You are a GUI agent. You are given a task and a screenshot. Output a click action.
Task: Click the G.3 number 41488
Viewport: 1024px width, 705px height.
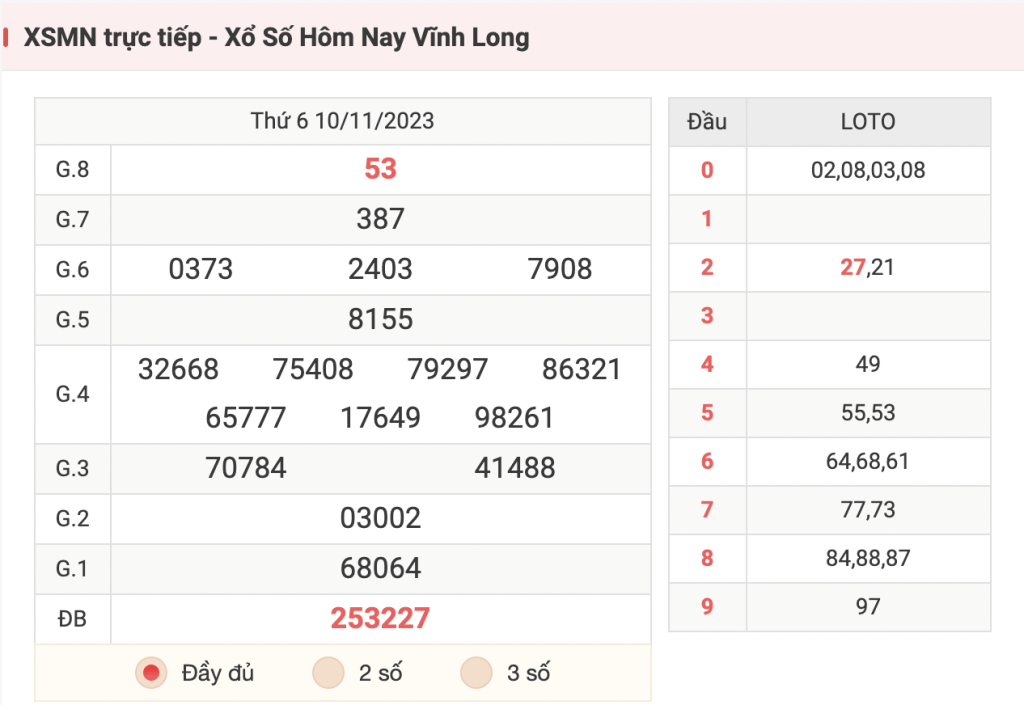tap(515, 468)
